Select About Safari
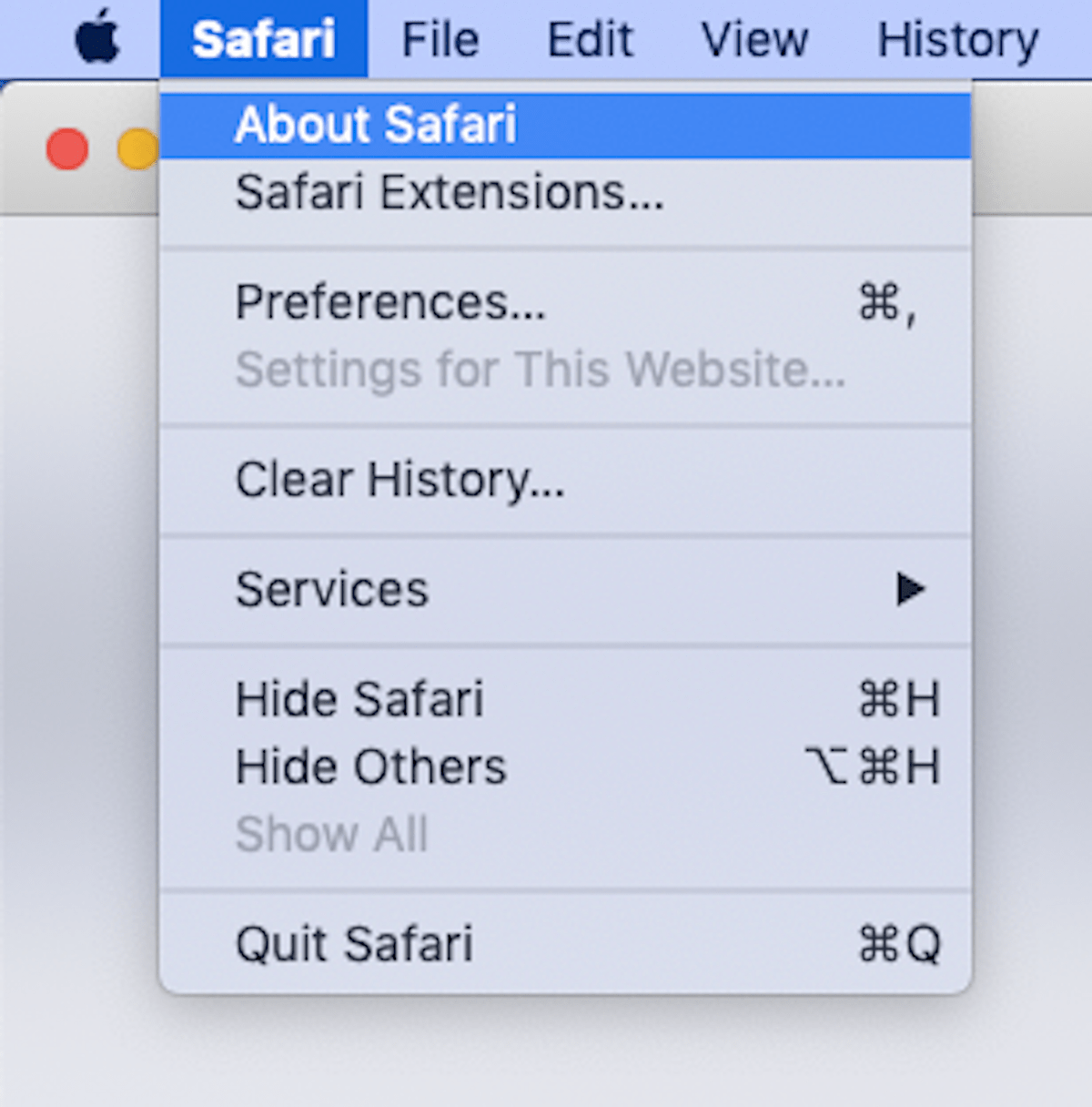This screenshot has width=1092, height=1107. click(376, 125)
